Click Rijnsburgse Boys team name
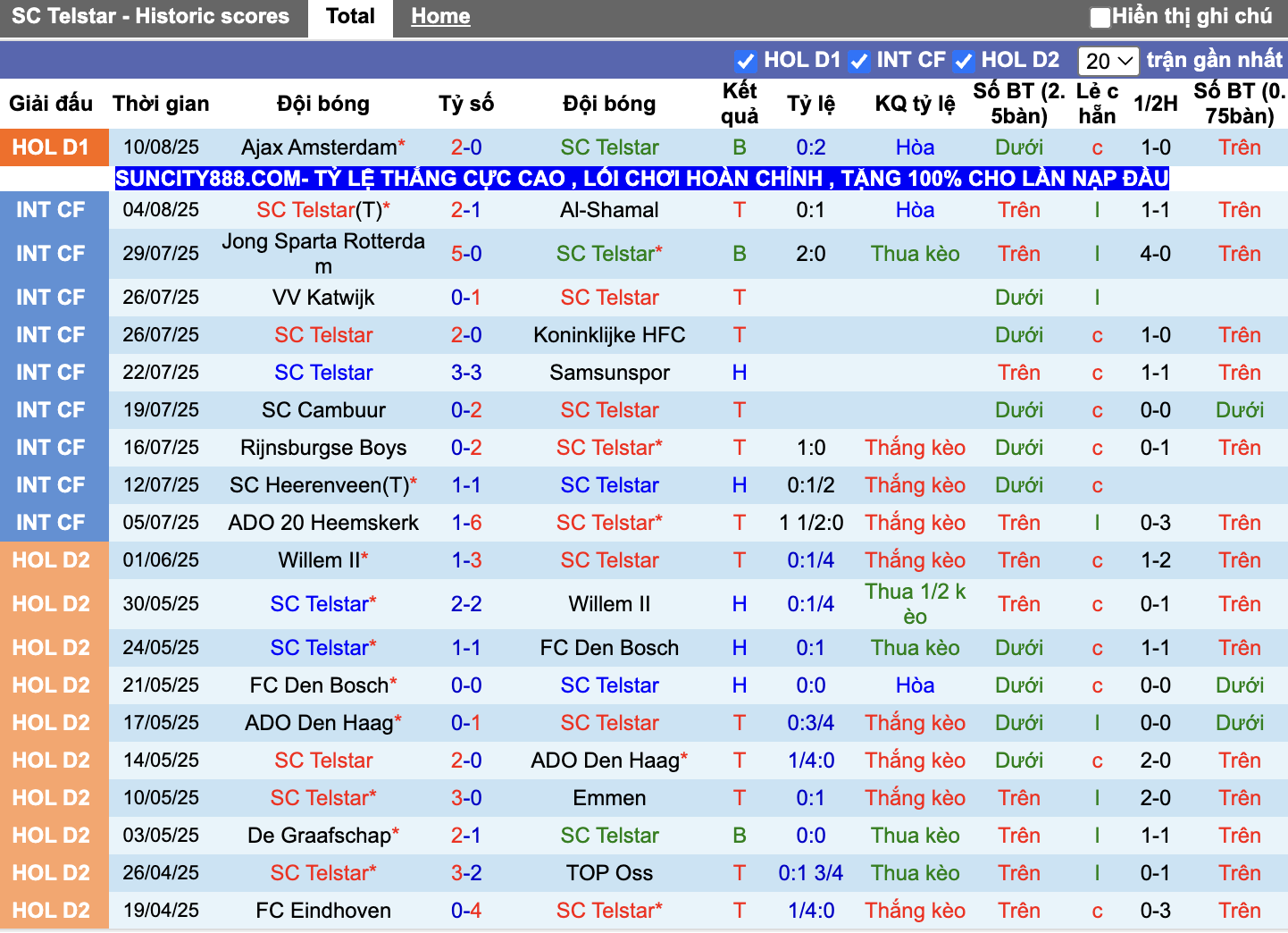 click(x=323, y=448)
